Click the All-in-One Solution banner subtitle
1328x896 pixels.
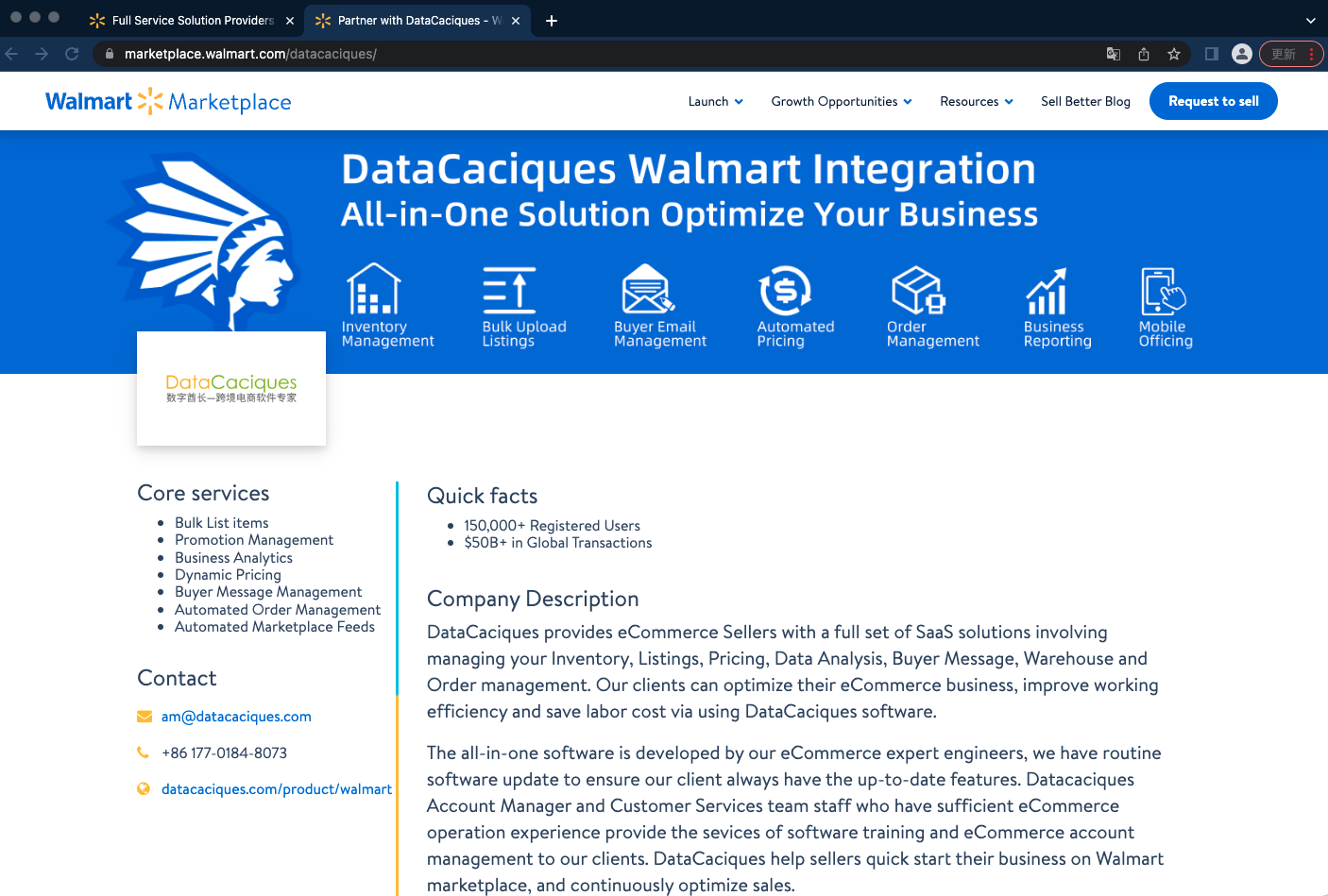click(x=690, y=214)
